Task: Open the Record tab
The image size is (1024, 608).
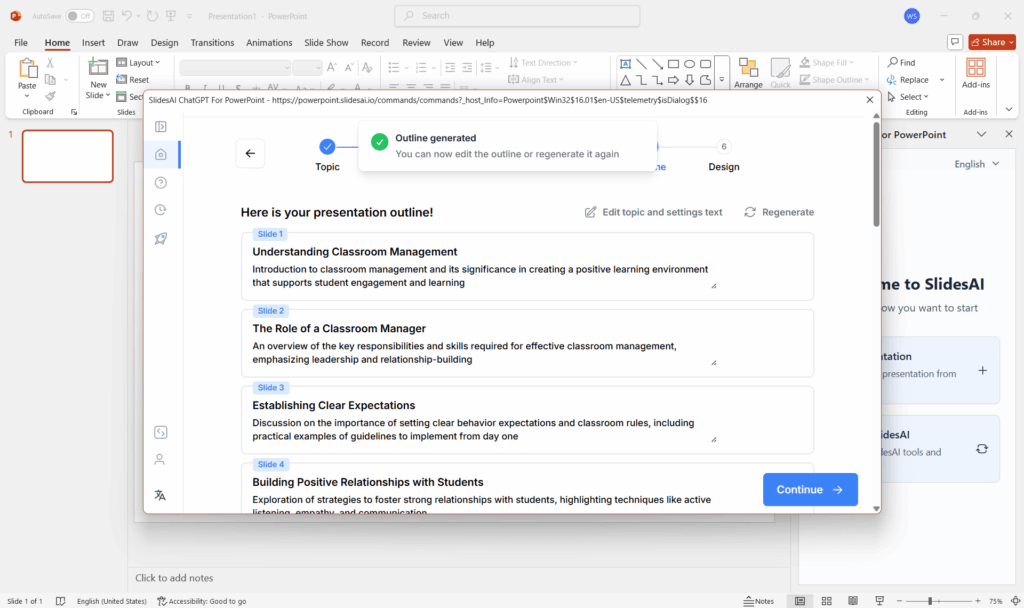Action: pyautogui.click(x=375, y=42)
